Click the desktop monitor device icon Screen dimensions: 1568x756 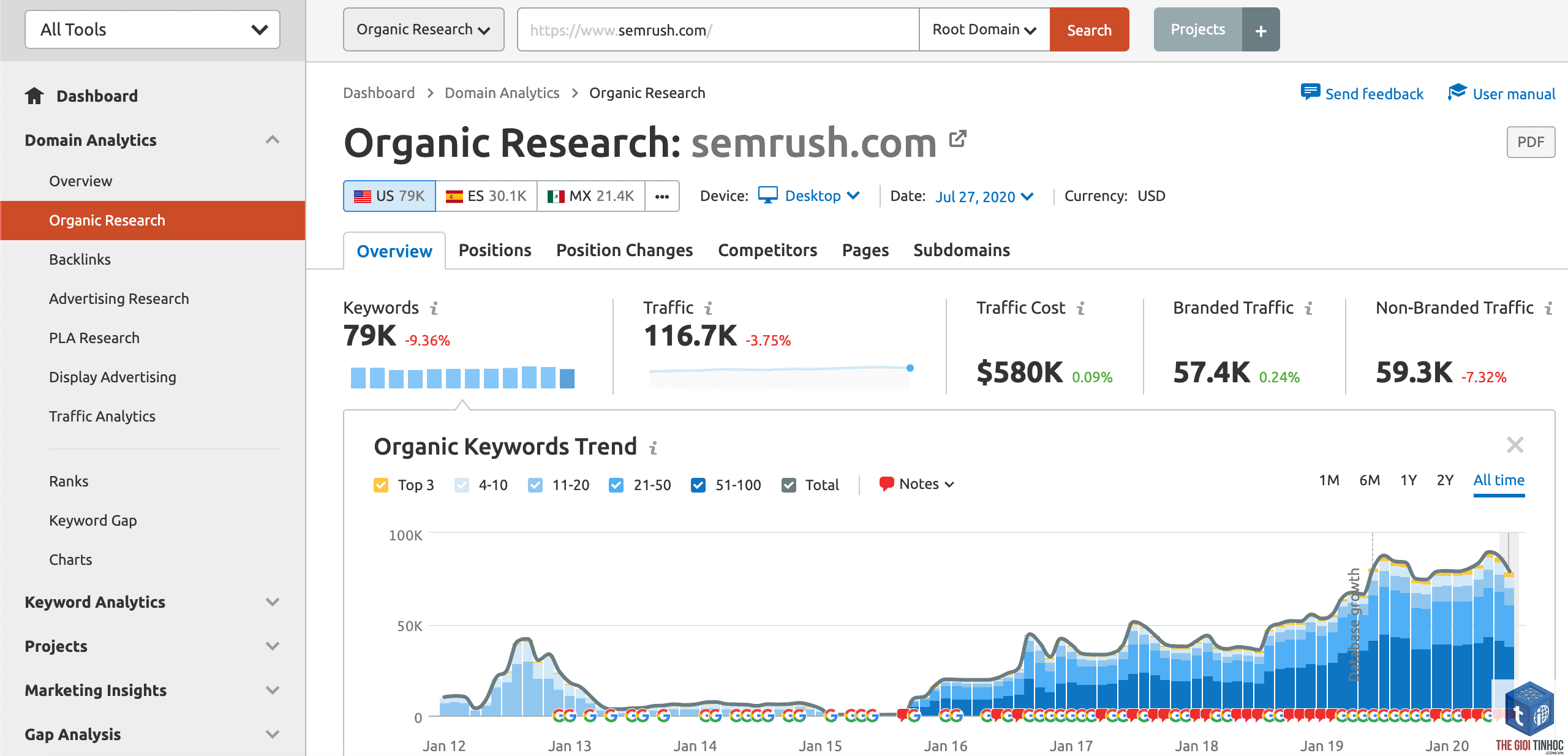pos(768,195)
